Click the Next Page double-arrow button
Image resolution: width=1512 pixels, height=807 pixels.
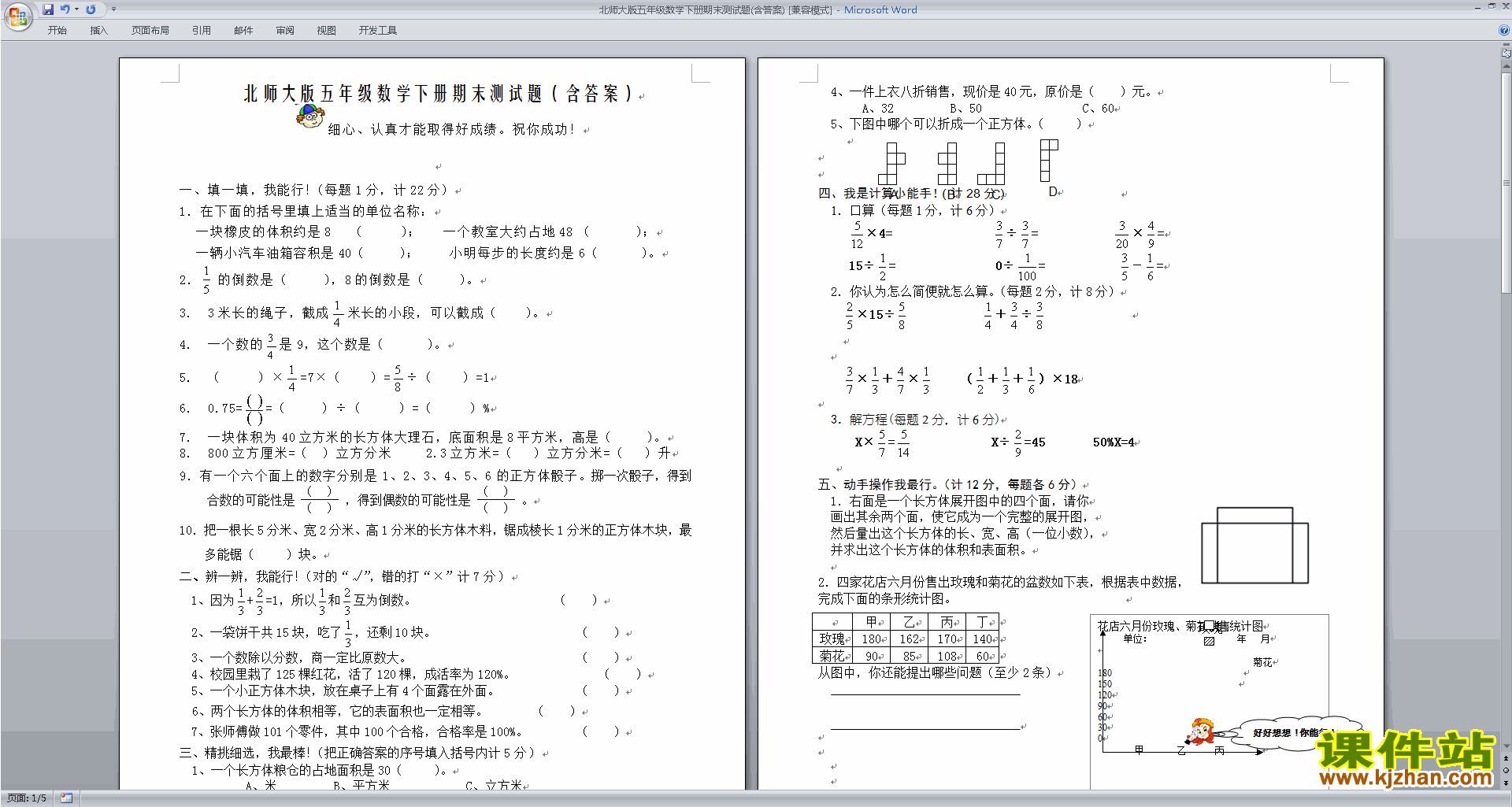coord(1506,783)
